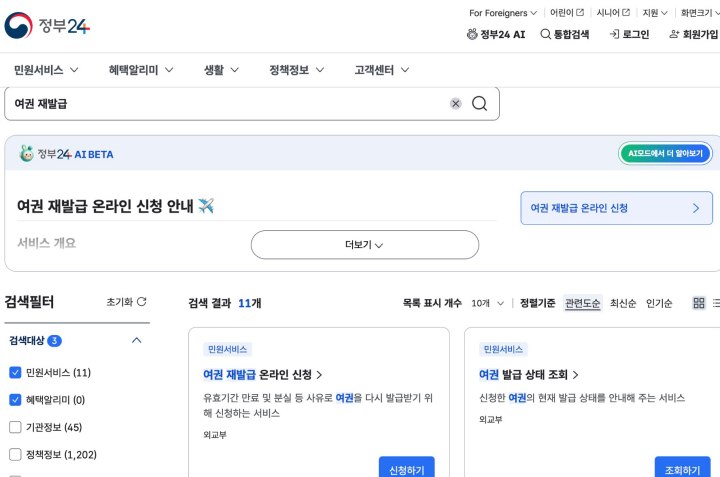Sort results by 최신순
The width and height of the screenshot is (720, 477).
(x=623, y=303)
